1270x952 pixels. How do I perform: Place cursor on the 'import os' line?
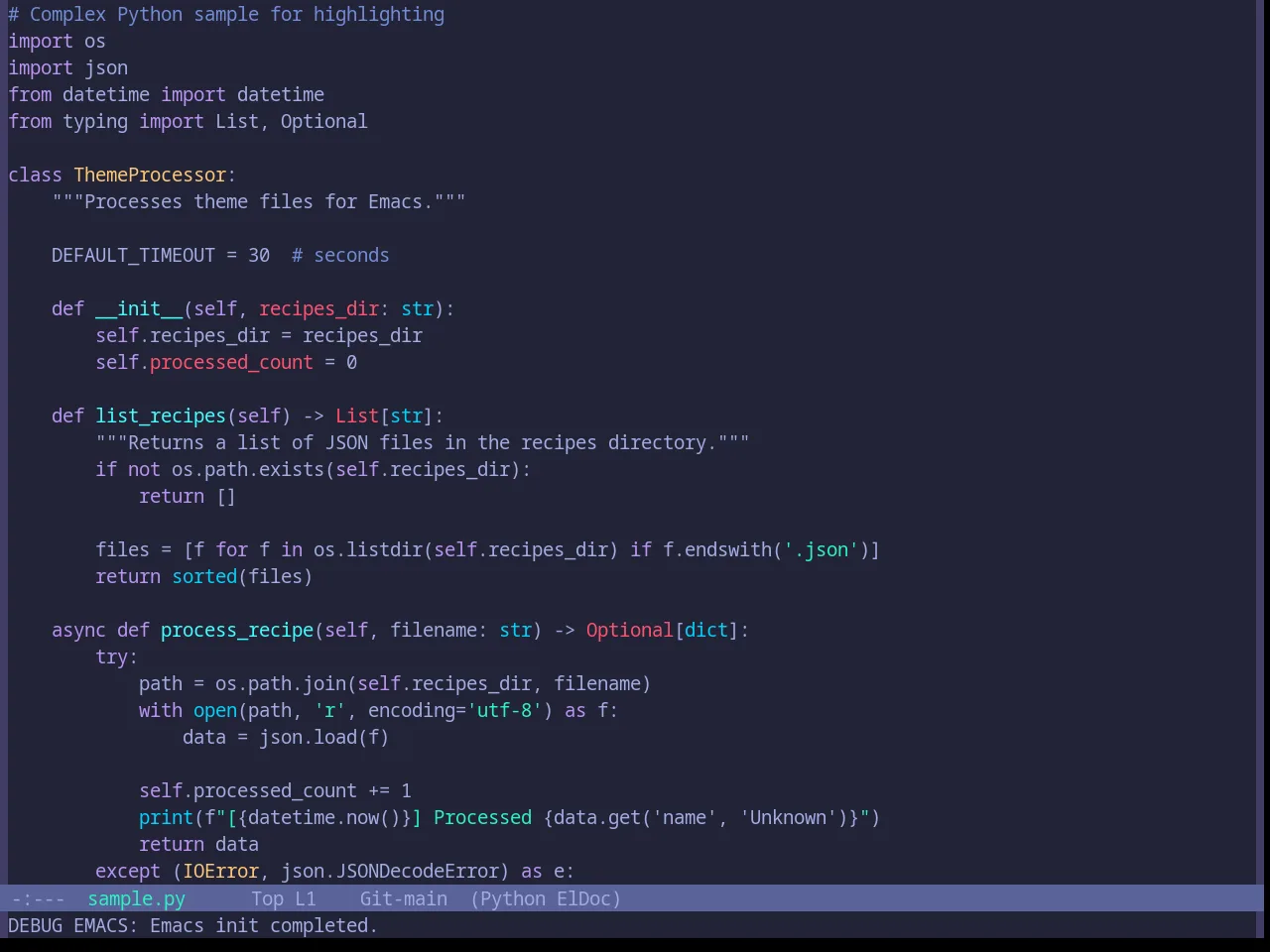(57, 41)
